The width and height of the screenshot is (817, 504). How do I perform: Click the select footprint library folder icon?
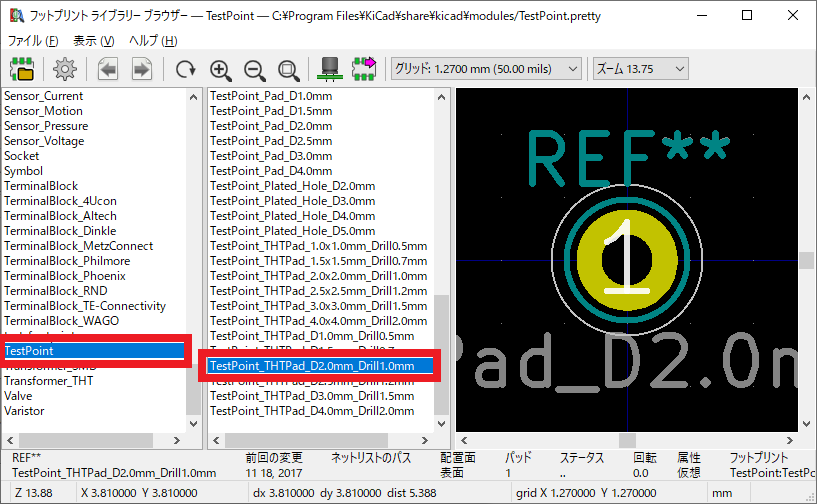[22, 69]
